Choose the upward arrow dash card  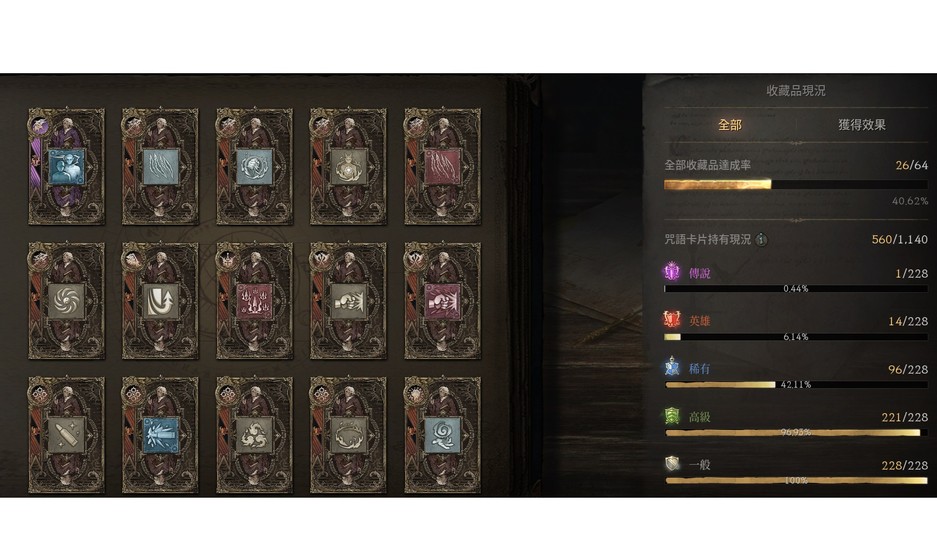160,300
